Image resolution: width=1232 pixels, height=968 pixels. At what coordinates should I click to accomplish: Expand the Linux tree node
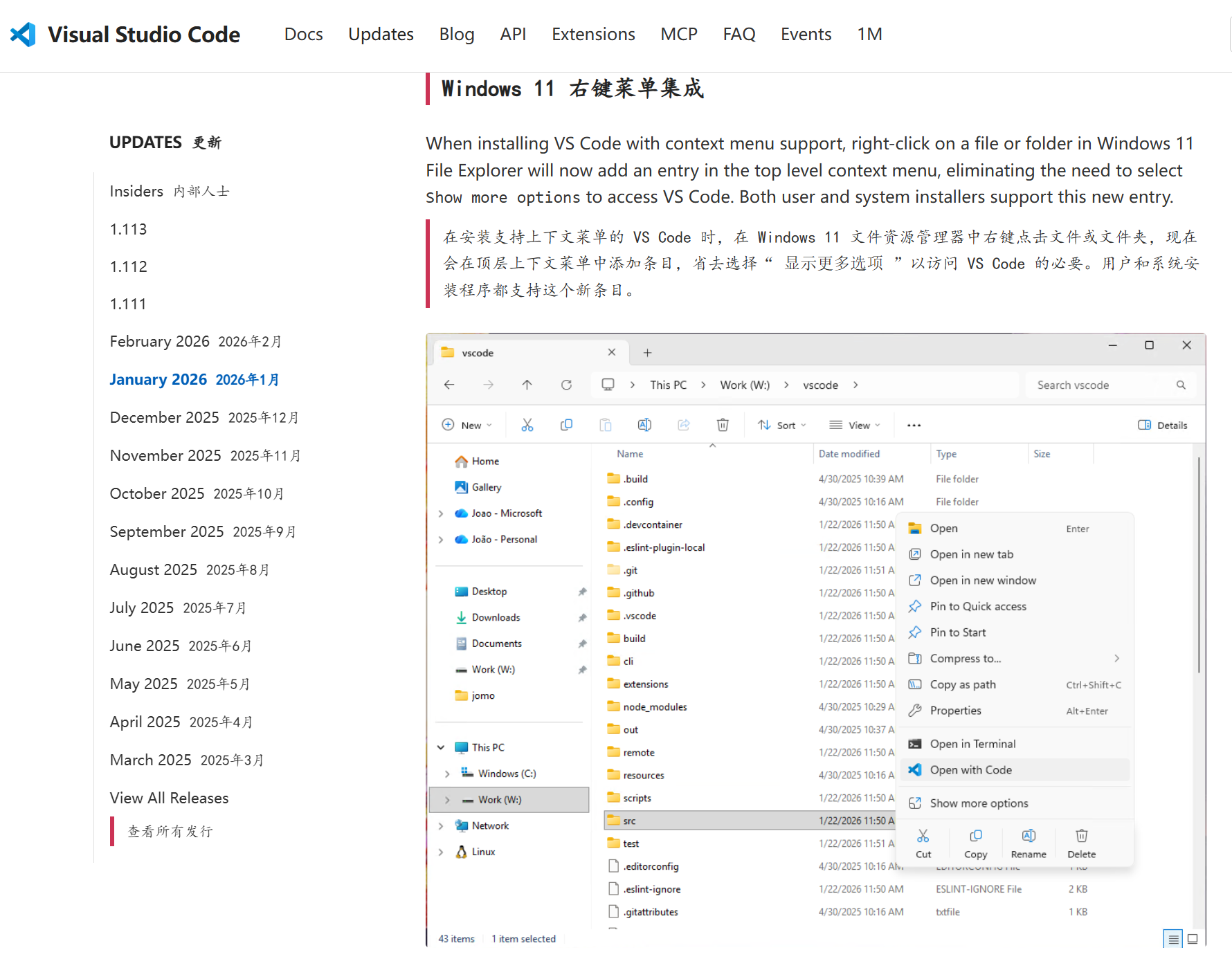pyautogui.click(x=441, y=852)
